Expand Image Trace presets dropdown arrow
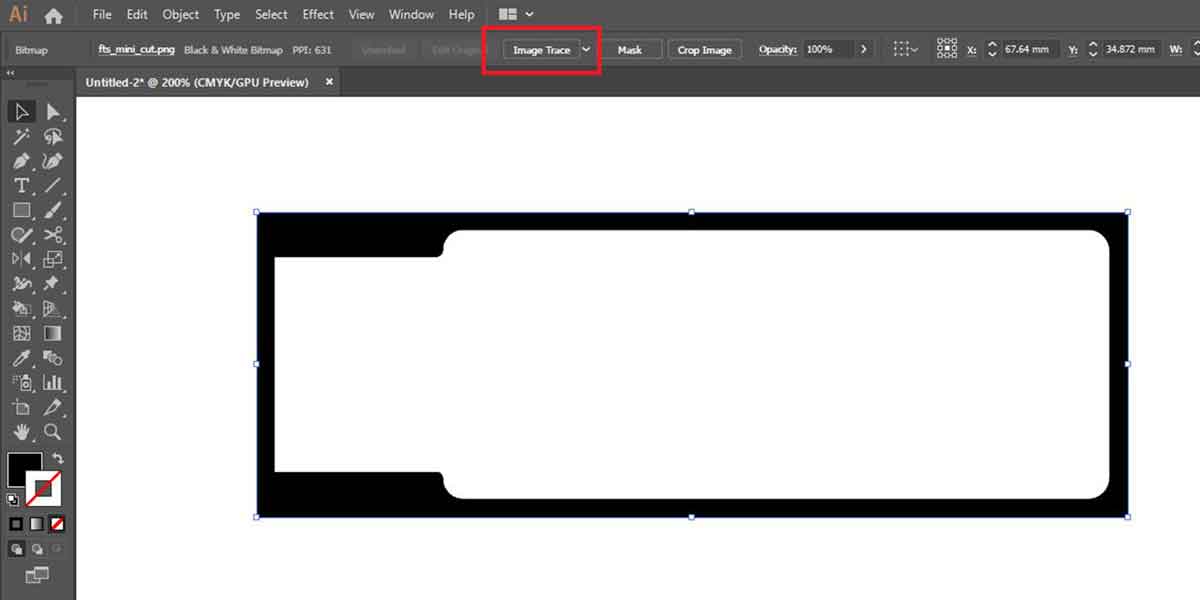This screenshot has width=1200, height=600. tap(587, 50)
